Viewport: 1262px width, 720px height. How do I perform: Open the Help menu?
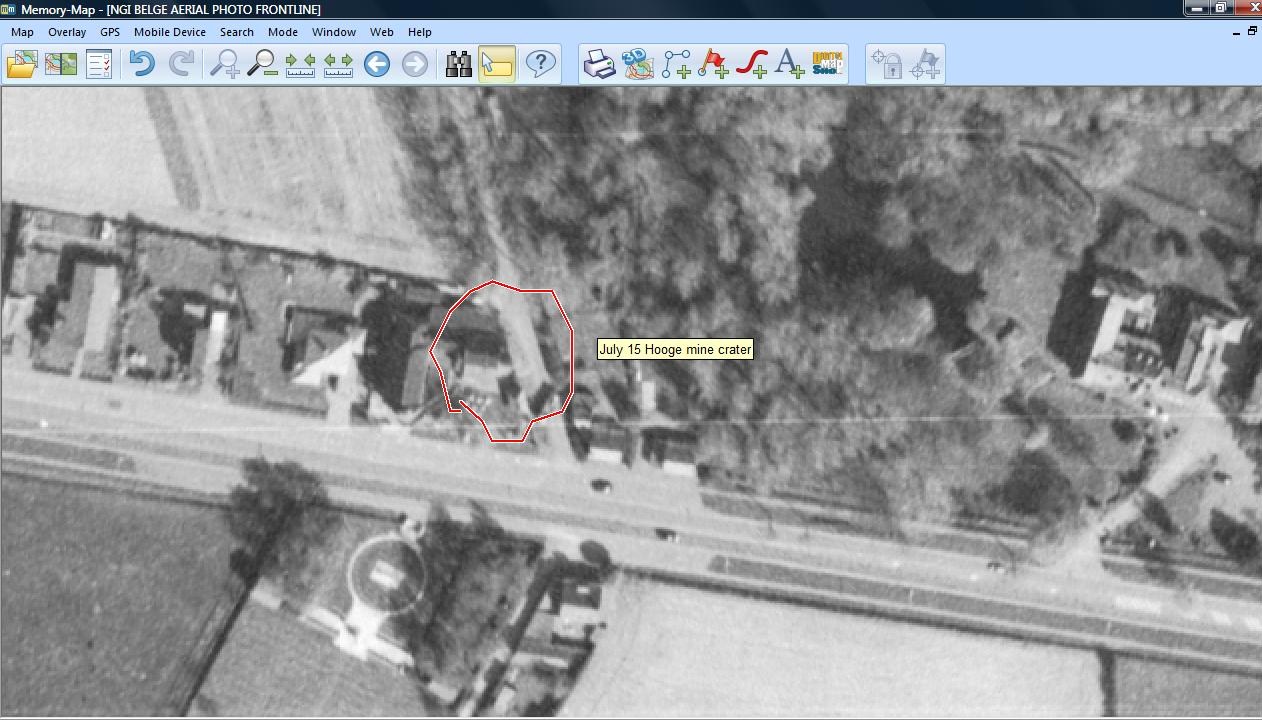coord(420,32)
